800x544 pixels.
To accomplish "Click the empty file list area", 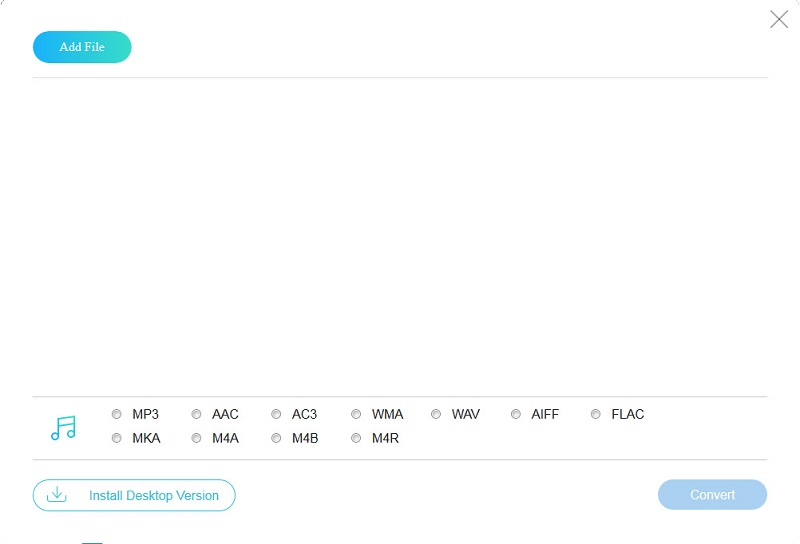I will click(400, 235).
